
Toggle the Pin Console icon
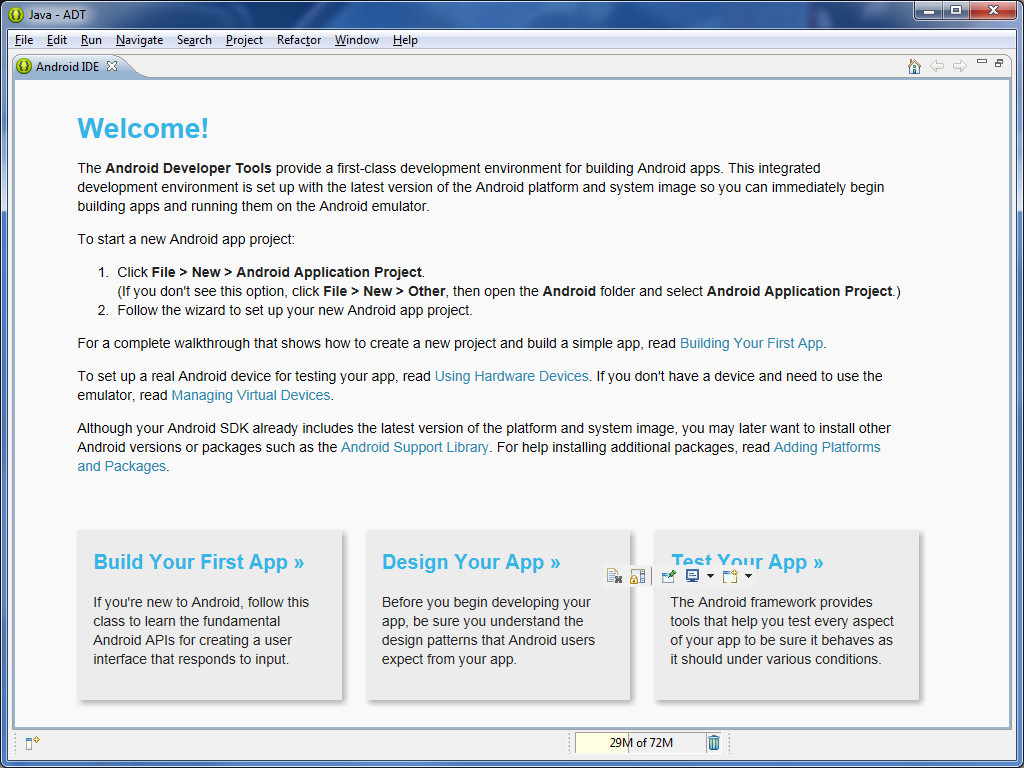(x=668, y=576)
